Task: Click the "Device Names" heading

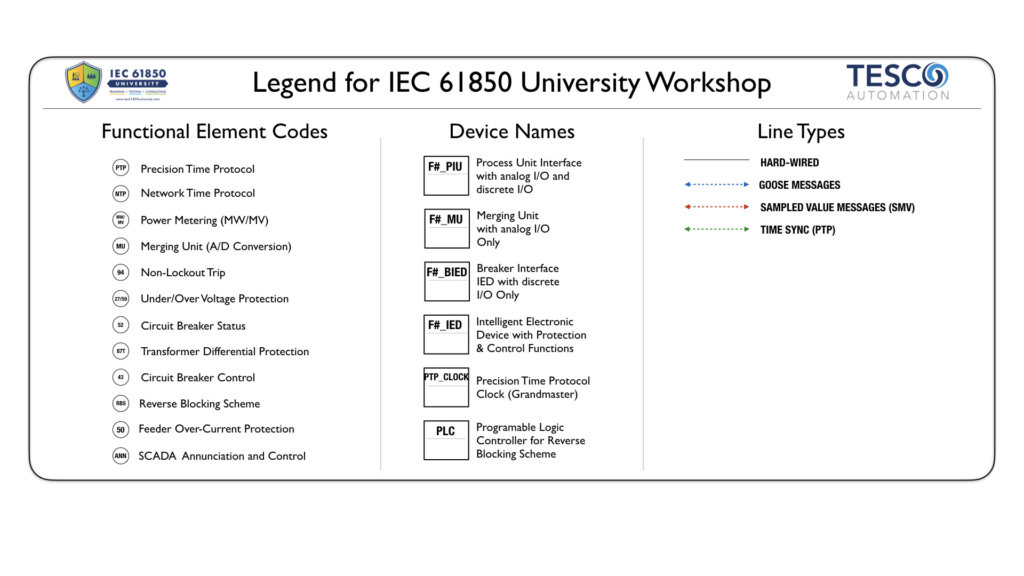Action: point(512,131)
